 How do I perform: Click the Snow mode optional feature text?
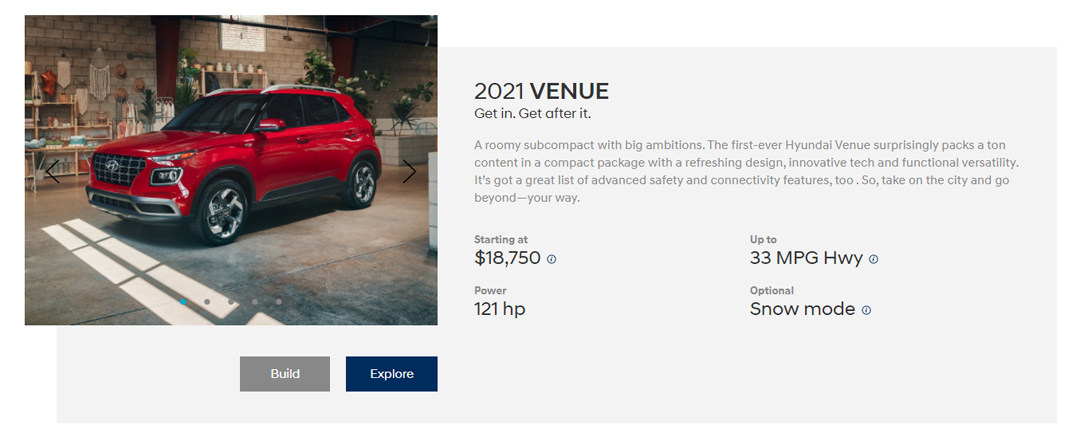pyautogui.click(x=802, y=309)
